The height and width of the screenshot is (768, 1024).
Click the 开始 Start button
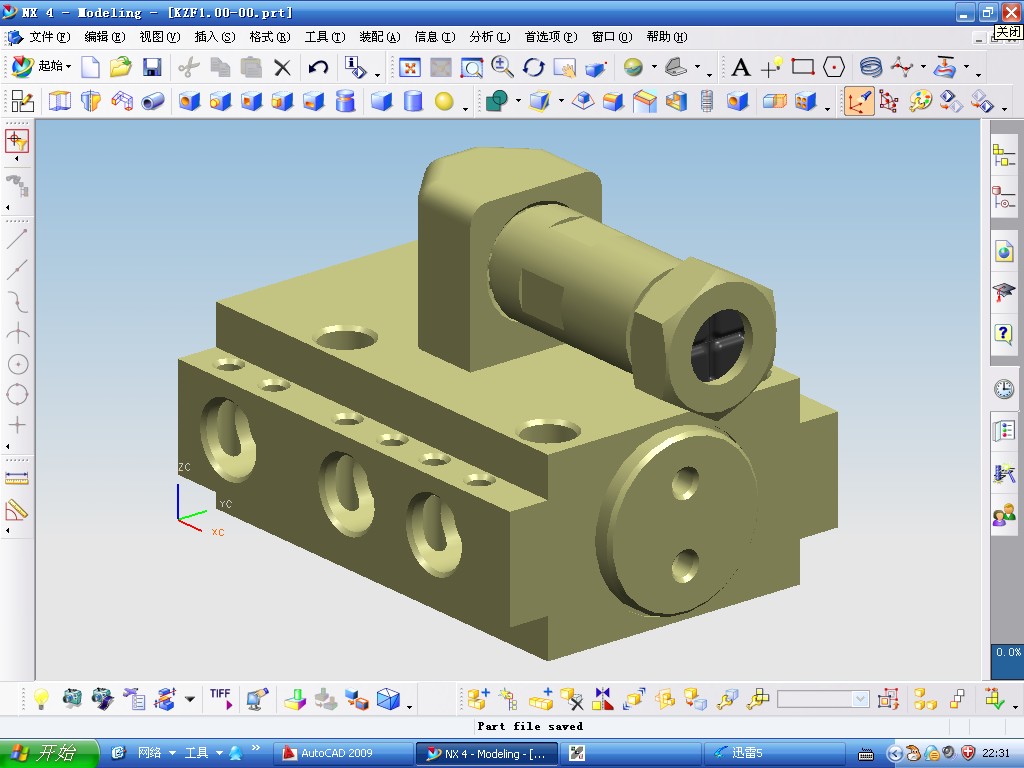[48, 753]
